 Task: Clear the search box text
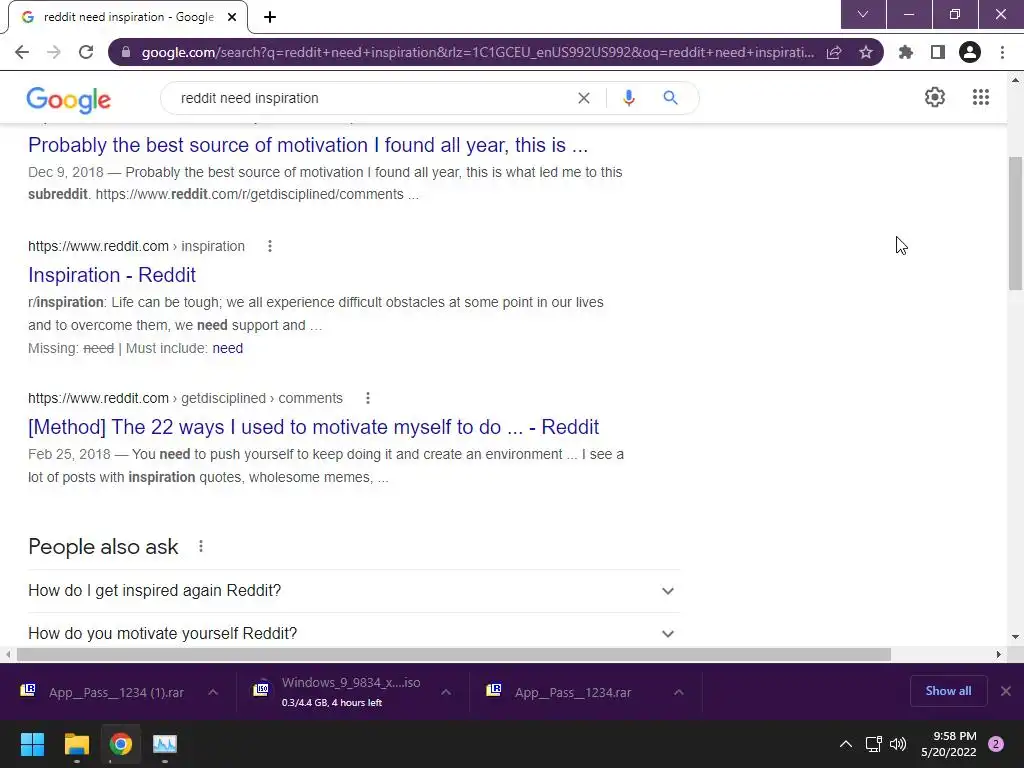point(584,98)
